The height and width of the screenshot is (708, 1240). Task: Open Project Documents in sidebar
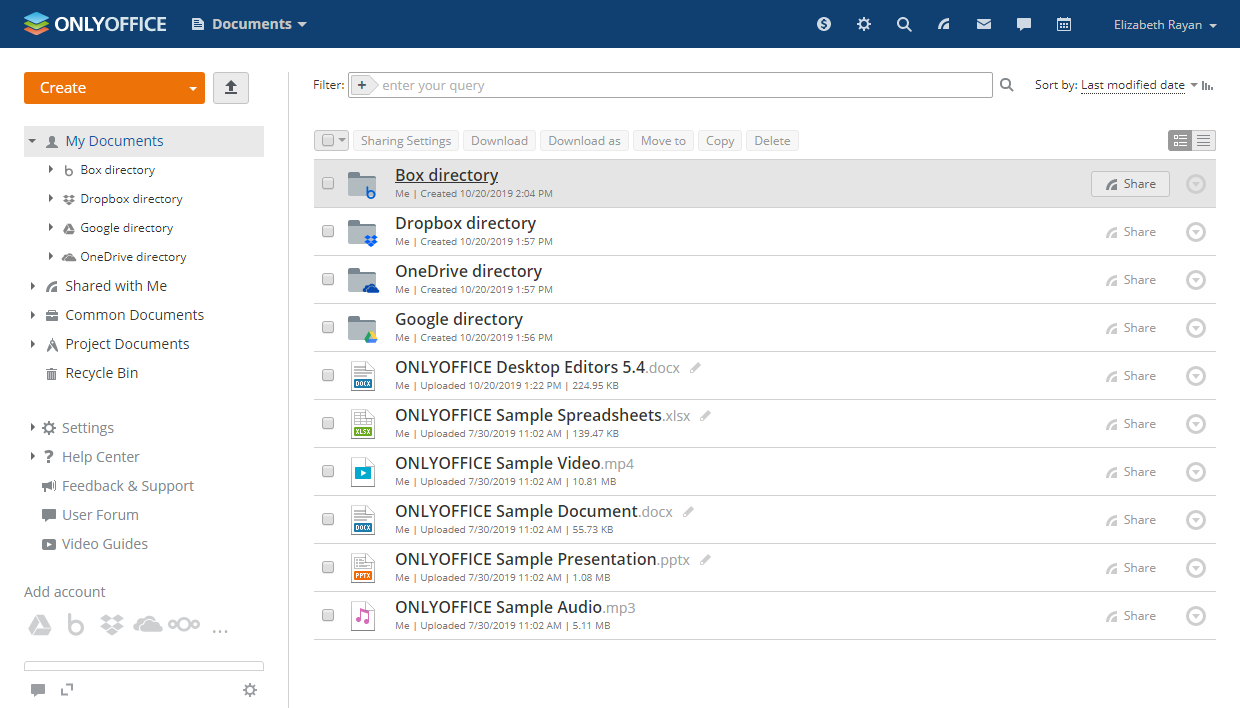point(127,344)
